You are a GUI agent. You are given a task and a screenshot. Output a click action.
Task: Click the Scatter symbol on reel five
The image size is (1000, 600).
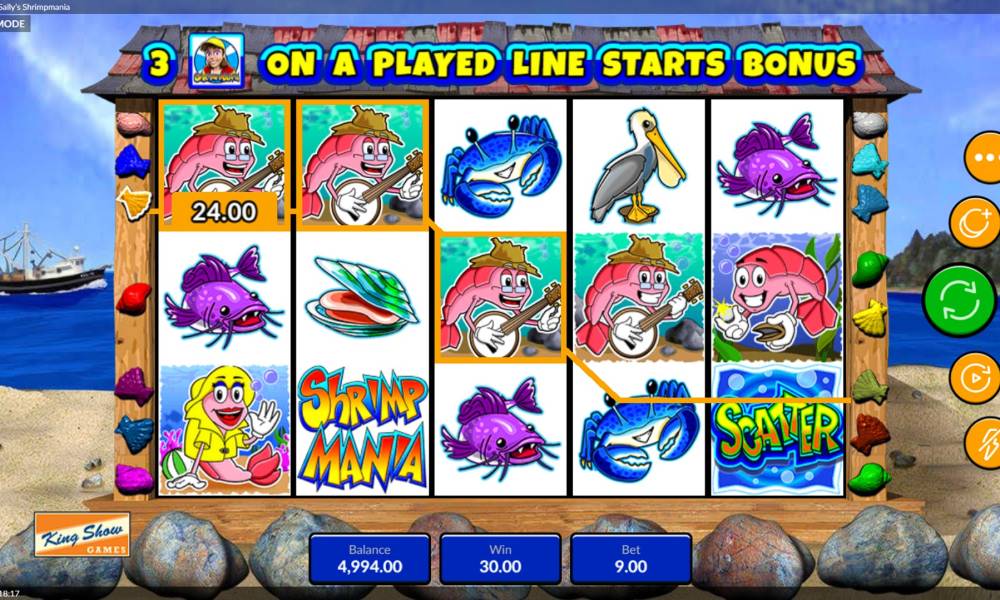pyautogui.click(x=777, y=429)
